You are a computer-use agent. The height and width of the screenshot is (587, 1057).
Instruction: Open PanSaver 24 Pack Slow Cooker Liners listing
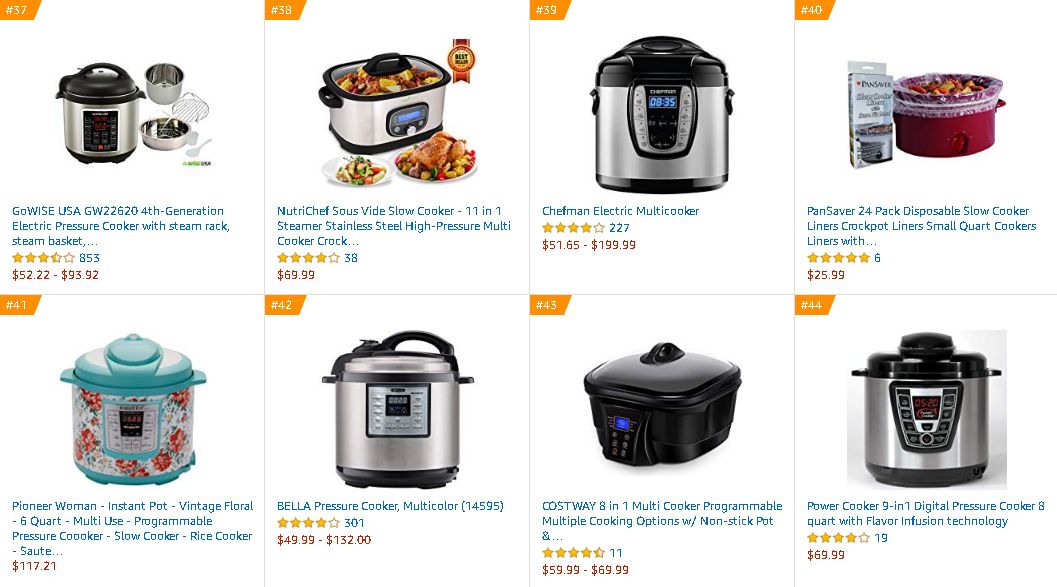922,226
